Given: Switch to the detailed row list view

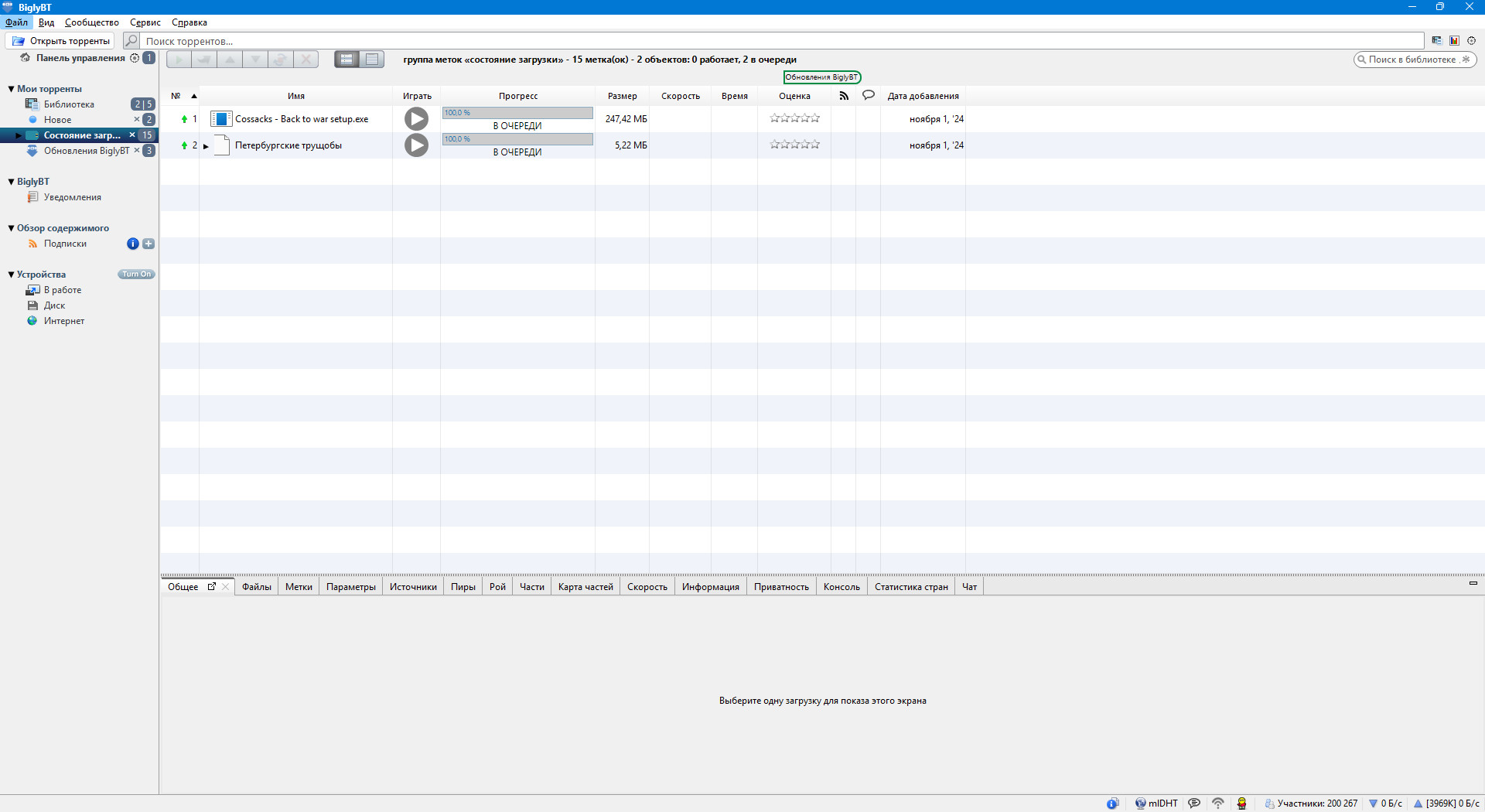Looking at the screenshot, I should [346, 60].
